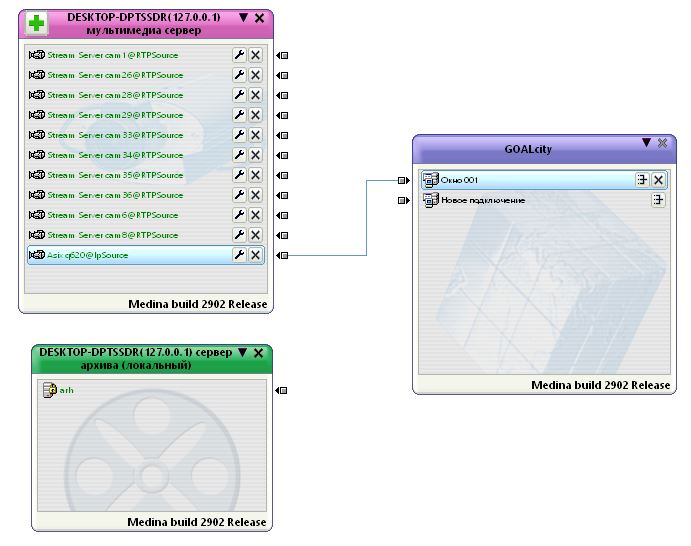Open settings wrench for Stream Server cam 33

(x=239, y=135)
